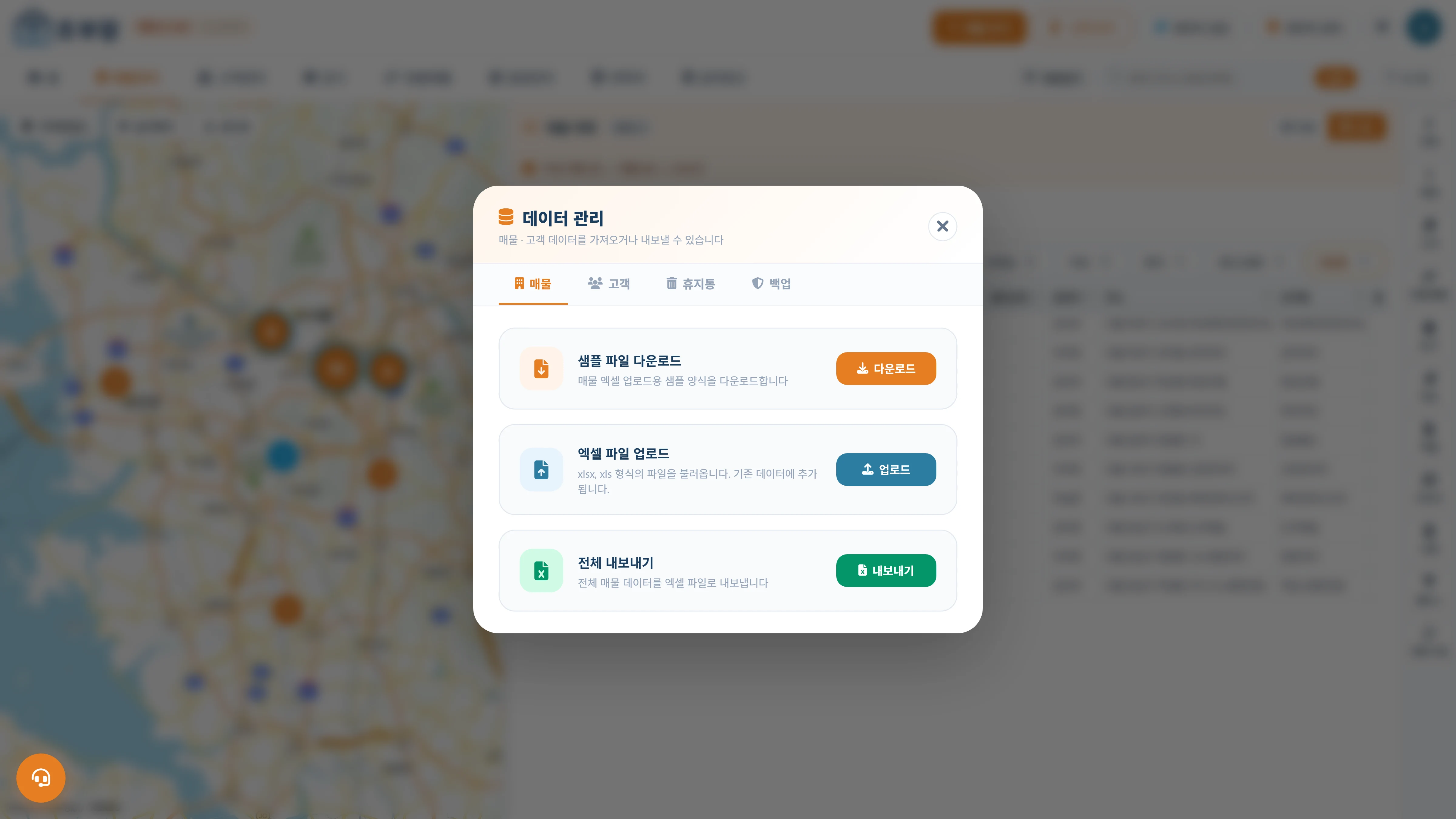
Task: Open the 백업 tab
Action: click(x=771, y=284)
